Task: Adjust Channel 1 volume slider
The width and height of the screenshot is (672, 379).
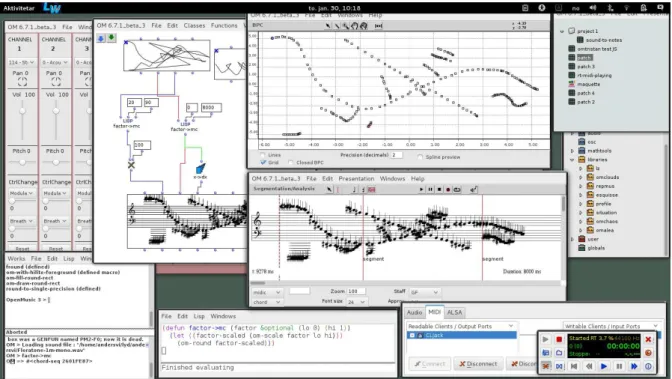Action: coord(22,111)
